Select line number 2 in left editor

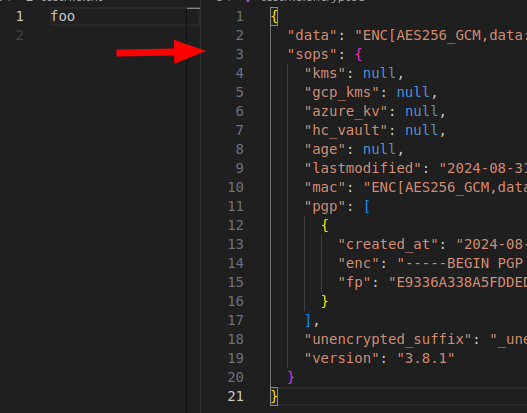click(x=20, y=35)
